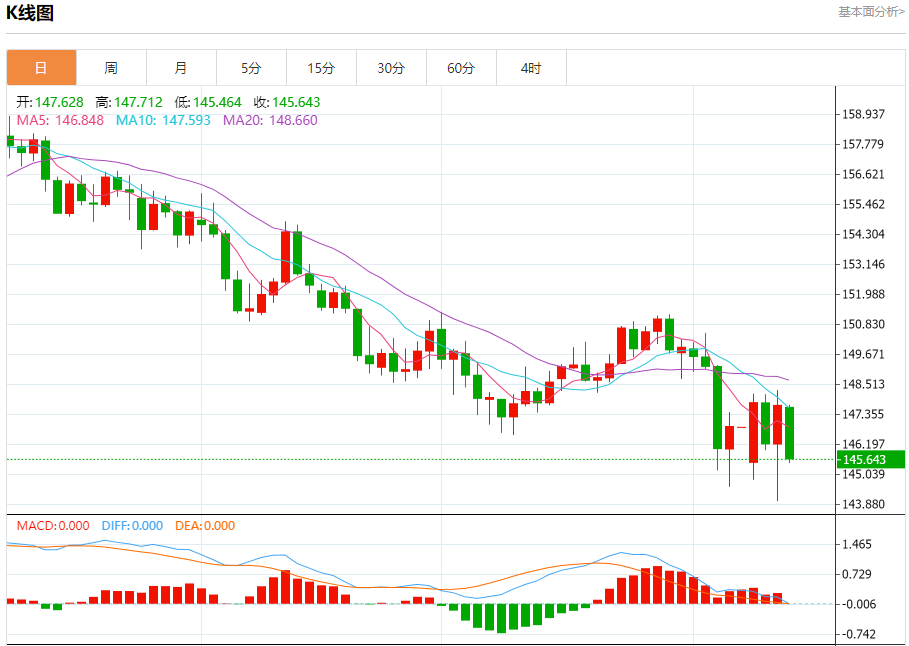
Task: Click the 1.465 MACD axis label
Action: point(857,544)
